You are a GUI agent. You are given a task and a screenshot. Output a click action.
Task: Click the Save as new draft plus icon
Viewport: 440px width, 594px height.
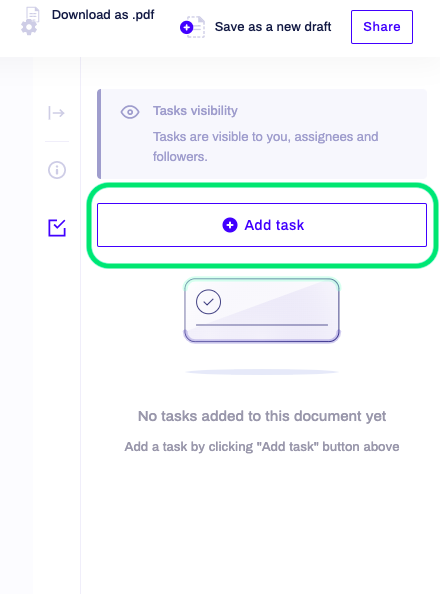pos(186,27)
